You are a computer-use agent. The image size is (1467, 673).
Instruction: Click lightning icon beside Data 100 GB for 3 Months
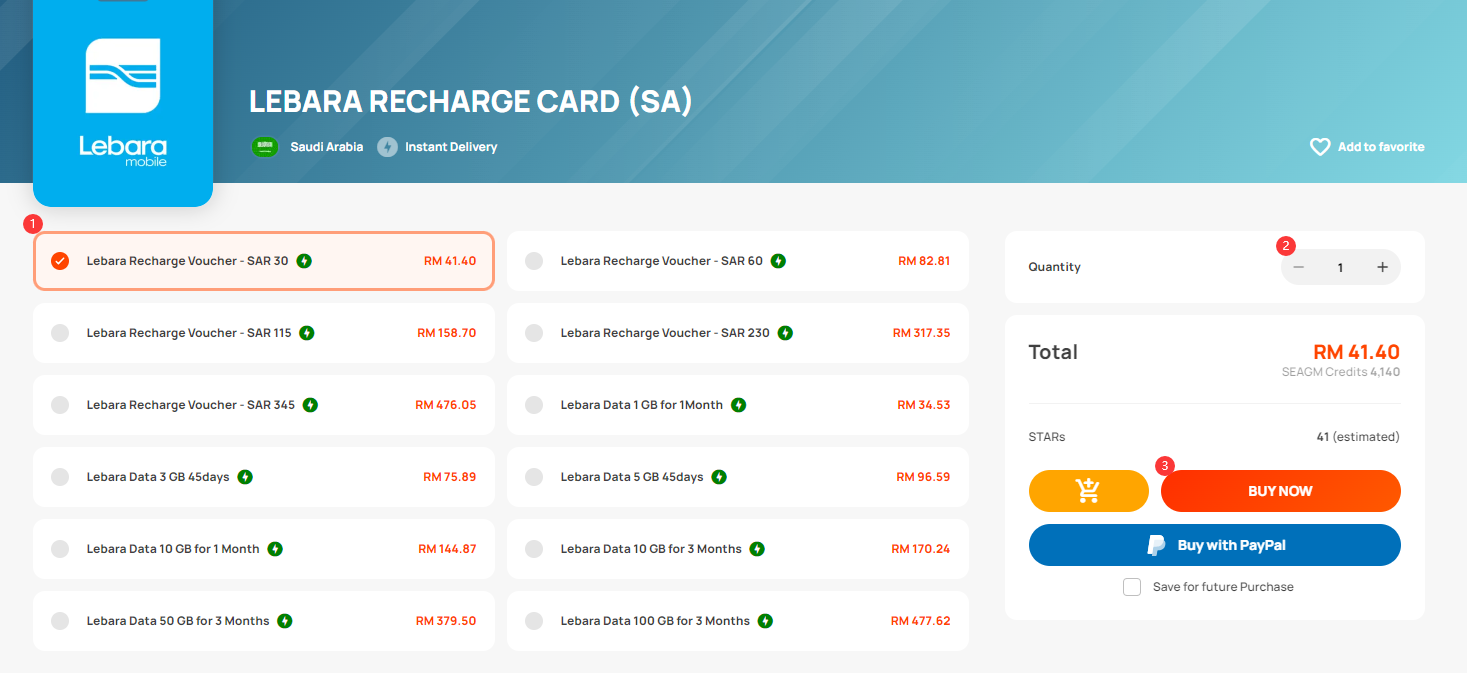765,621
